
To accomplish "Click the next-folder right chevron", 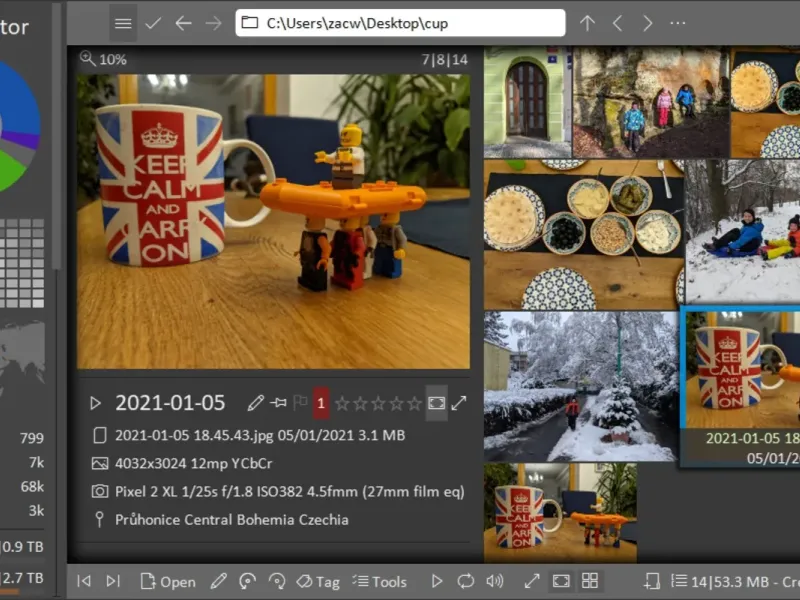I will coord(647,23).
